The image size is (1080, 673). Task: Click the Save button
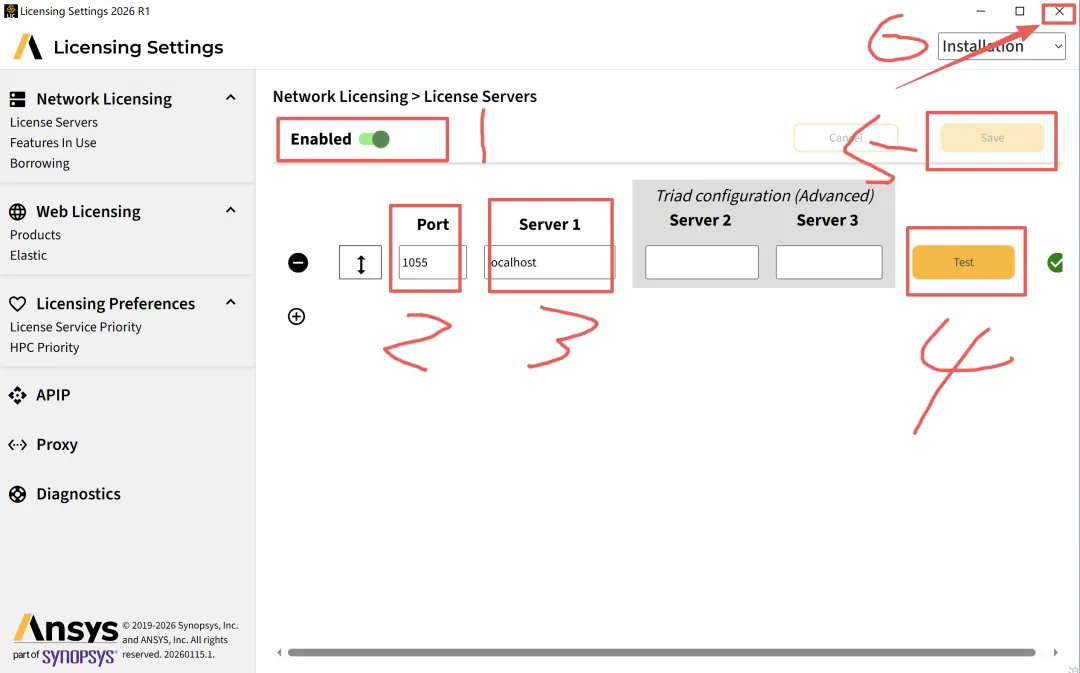point(992,138)
